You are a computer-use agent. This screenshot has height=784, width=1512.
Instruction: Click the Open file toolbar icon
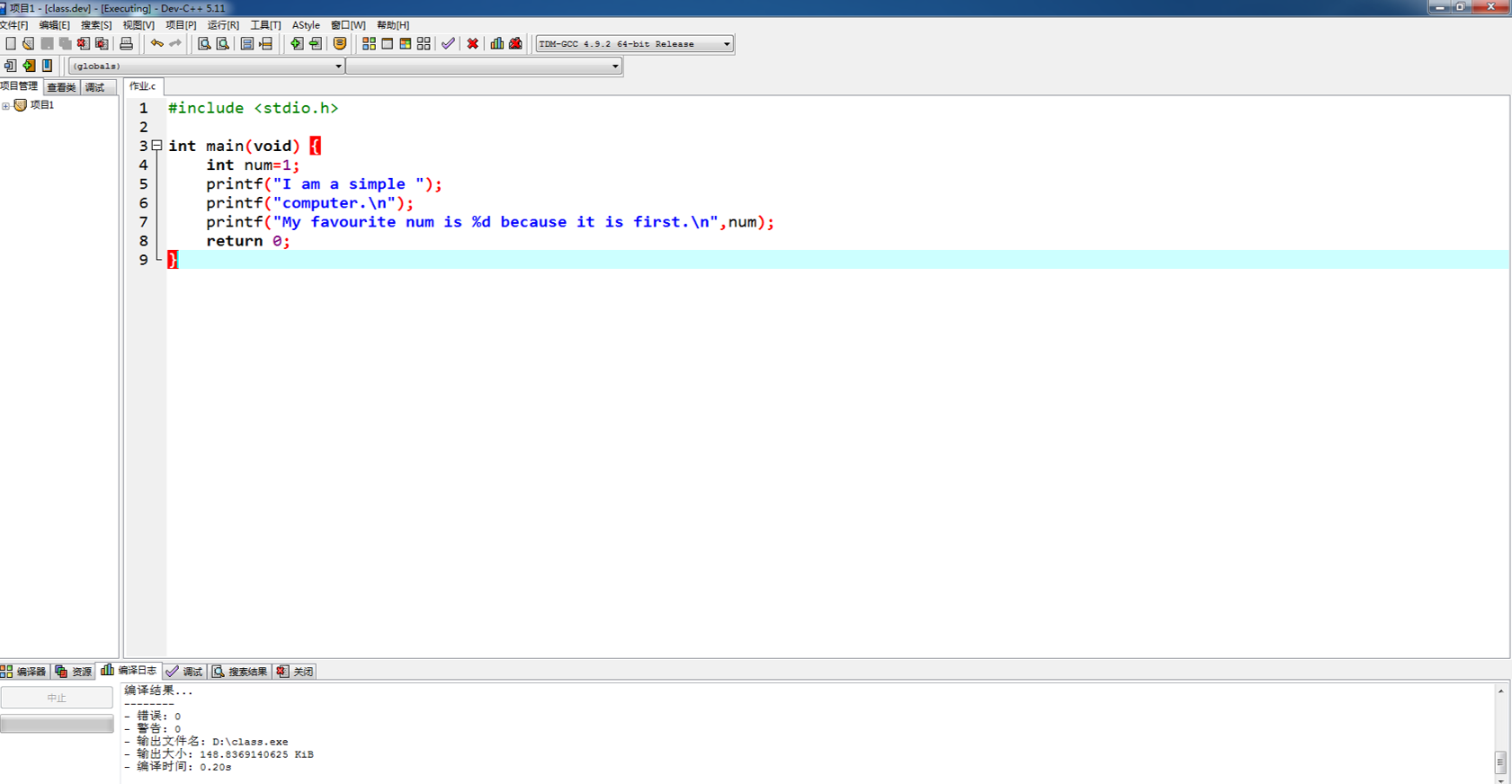28,43
